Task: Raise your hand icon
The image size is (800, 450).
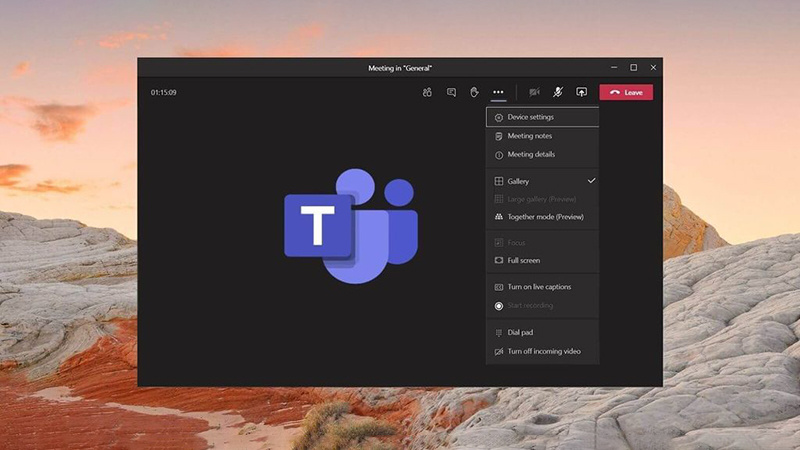Action: click(474, 92)
